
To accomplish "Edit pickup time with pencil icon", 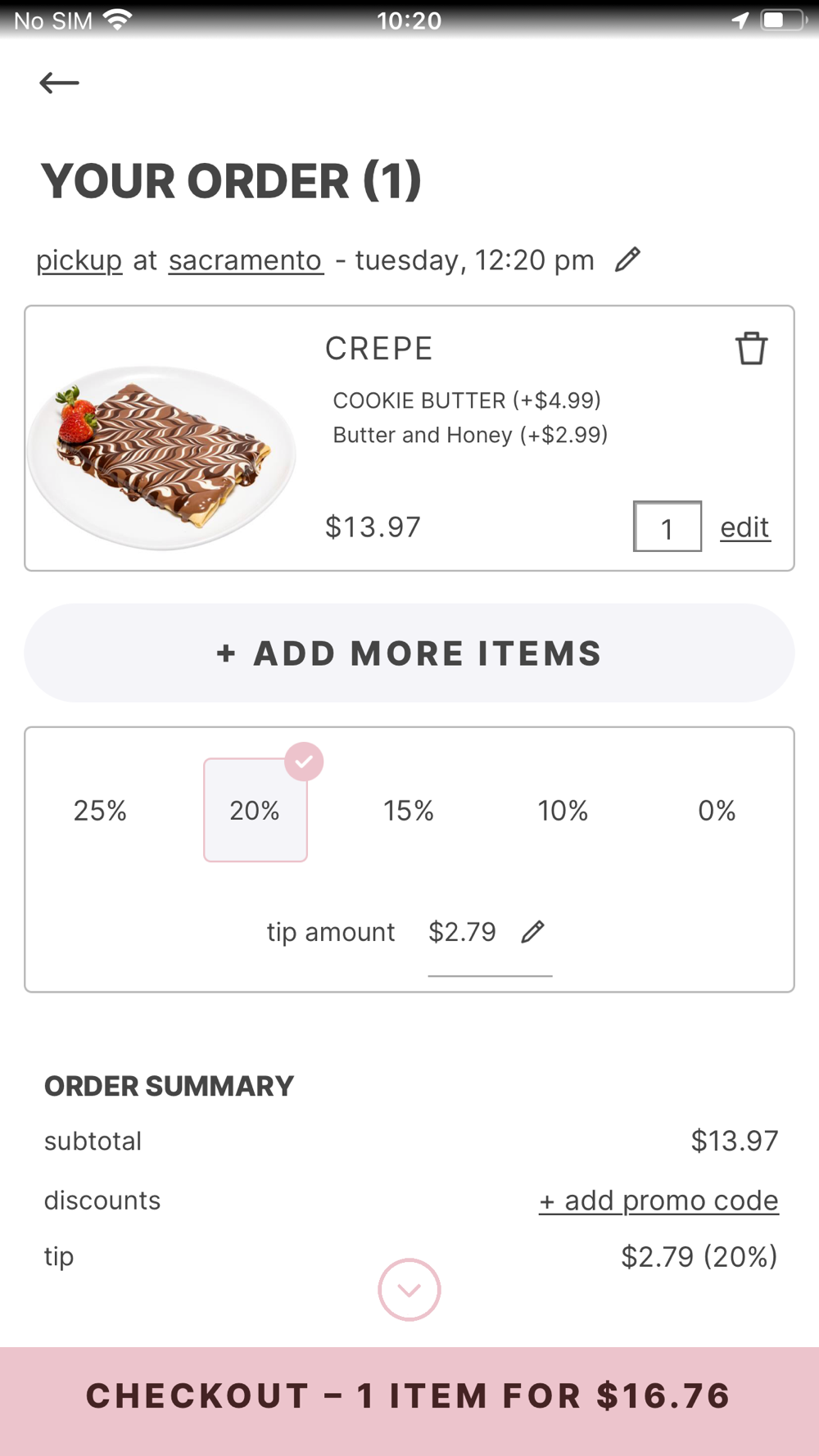I will 627,260.
